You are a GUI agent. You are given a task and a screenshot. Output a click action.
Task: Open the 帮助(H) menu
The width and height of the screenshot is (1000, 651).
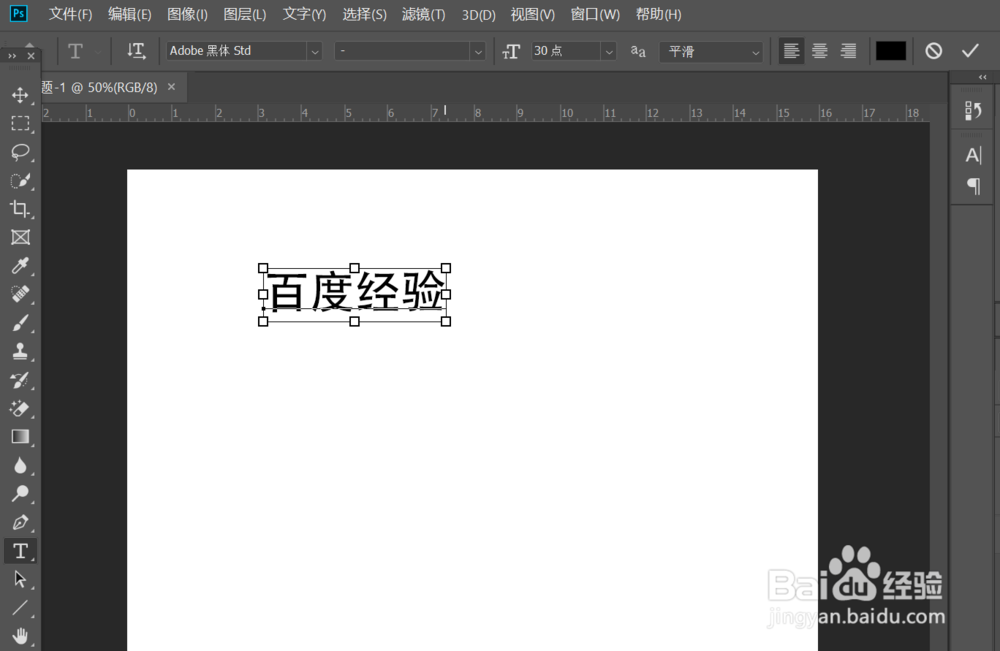[659, 14]
